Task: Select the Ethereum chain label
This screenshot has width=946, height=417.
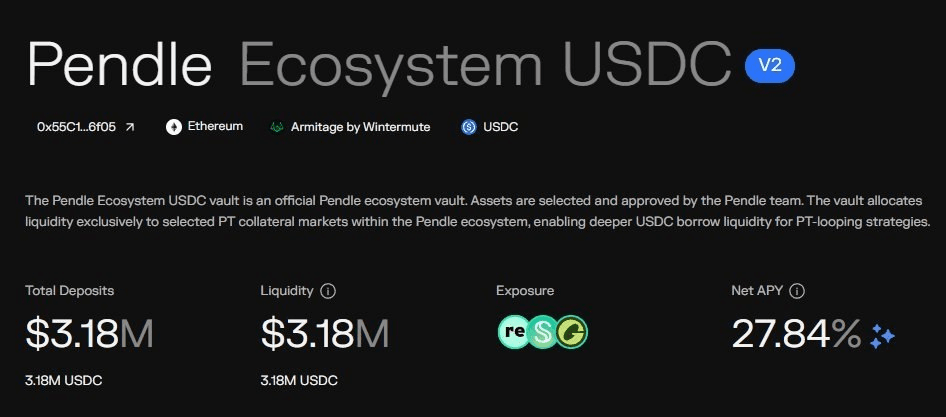Action: 215,127
